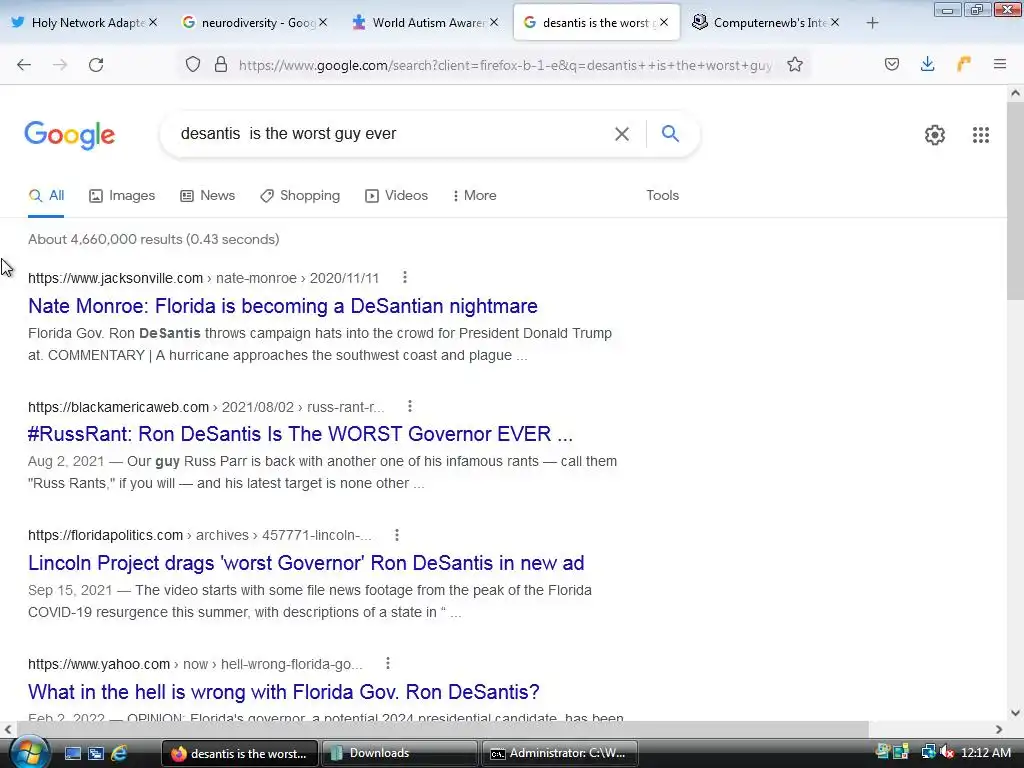Select the Shopping search filter
This screenshot has height=768, width=1024.
click(x=300, y=195)
